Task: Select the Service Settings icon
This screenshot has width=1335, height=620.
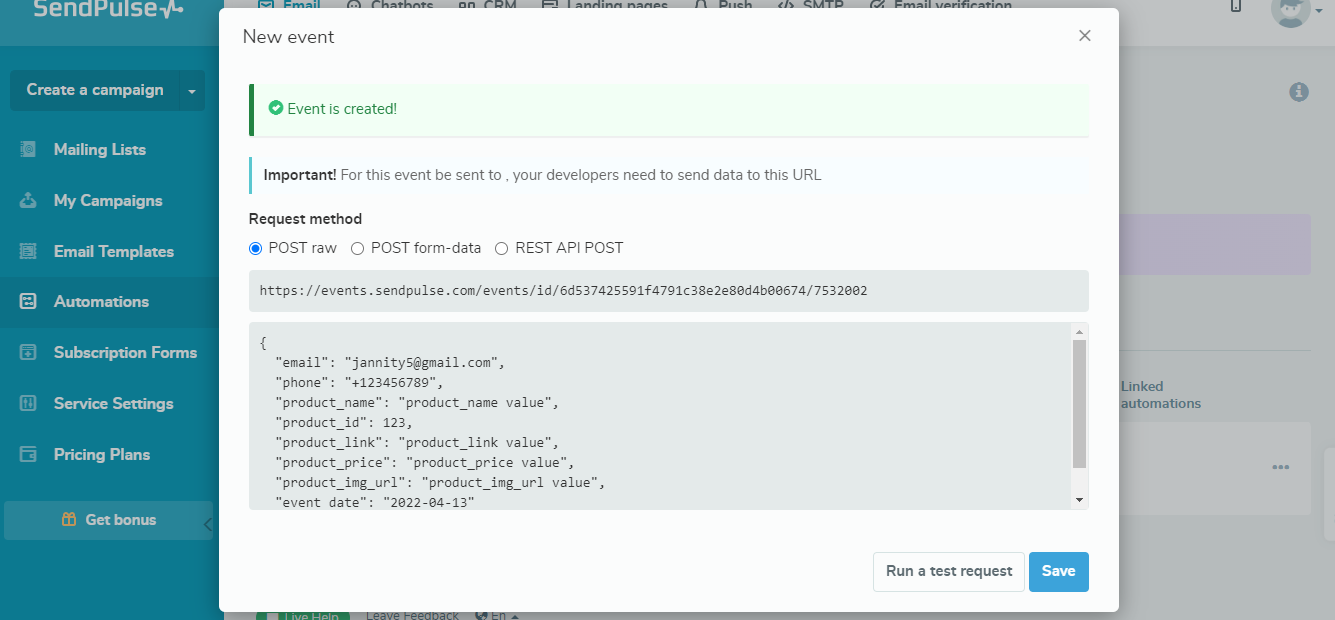Action: [x=25, y=403]
